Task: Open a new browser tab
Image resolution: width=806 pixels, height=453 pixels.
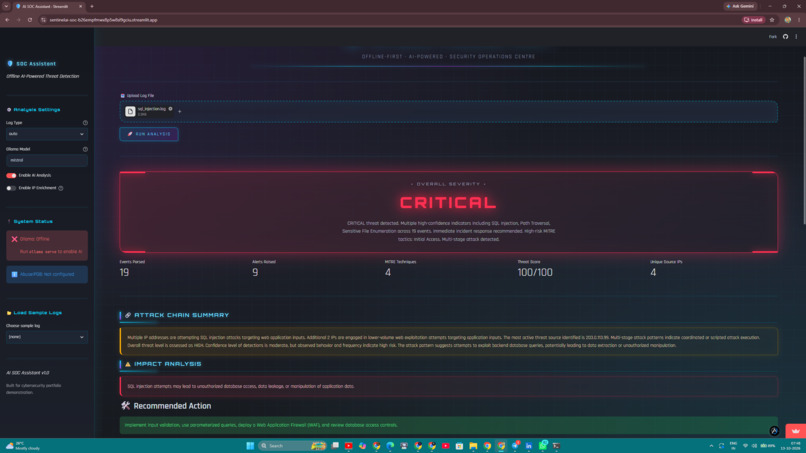Action: [92, 6]
